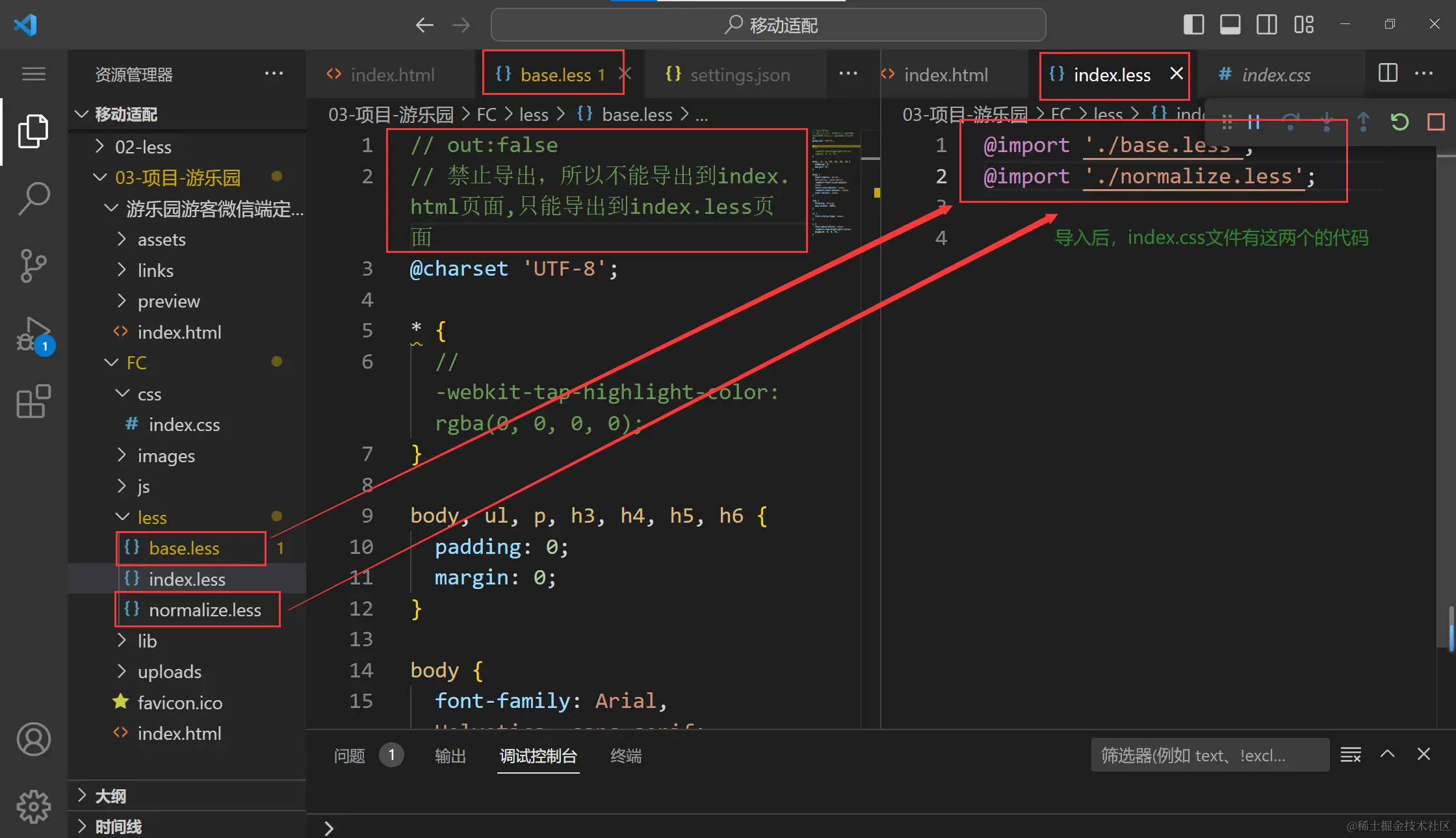1456x838 pixels.
Task: Click the debug Restart button
Action: click(x=1399, y=122)
